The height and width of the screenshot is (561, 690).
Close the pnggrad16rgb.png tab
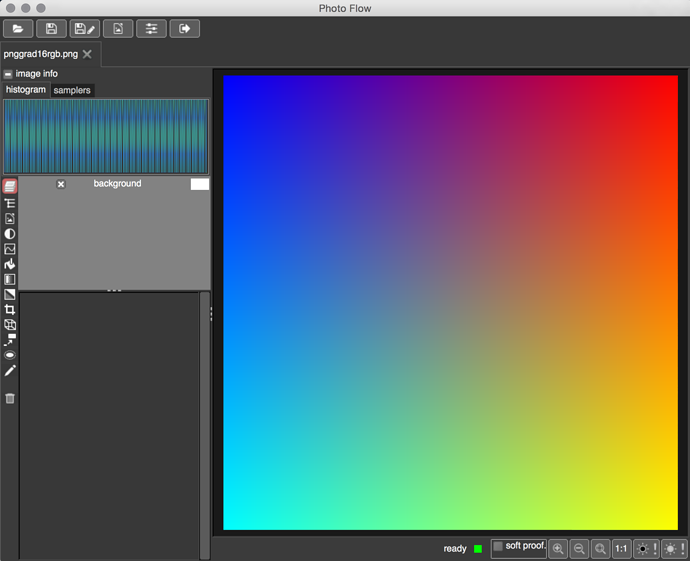pos(87,54)
